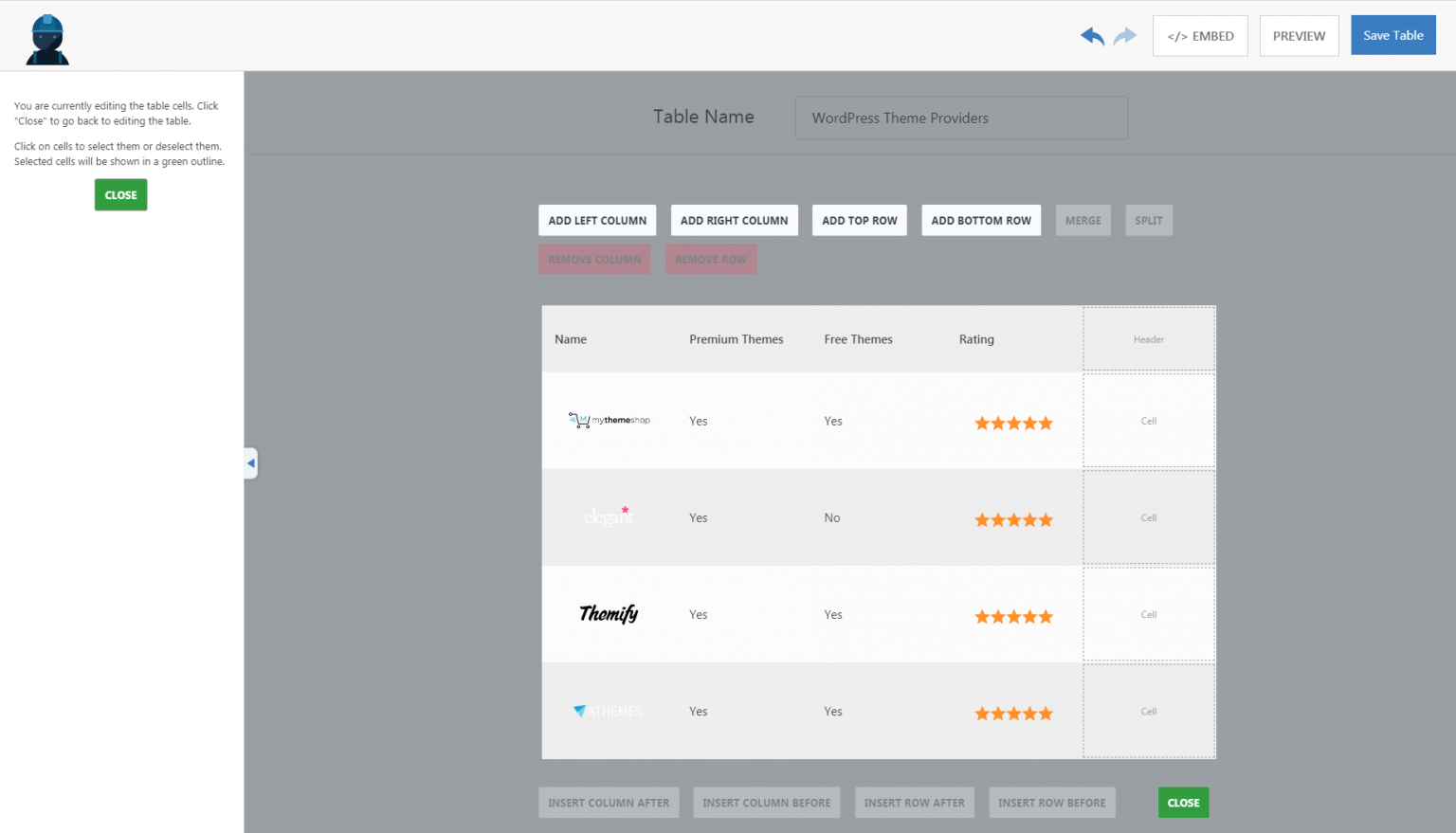The height and width of the screenshot is (833, 1456).
Task: Select the Free Themes header cell
Action: (x=879, y=339)
